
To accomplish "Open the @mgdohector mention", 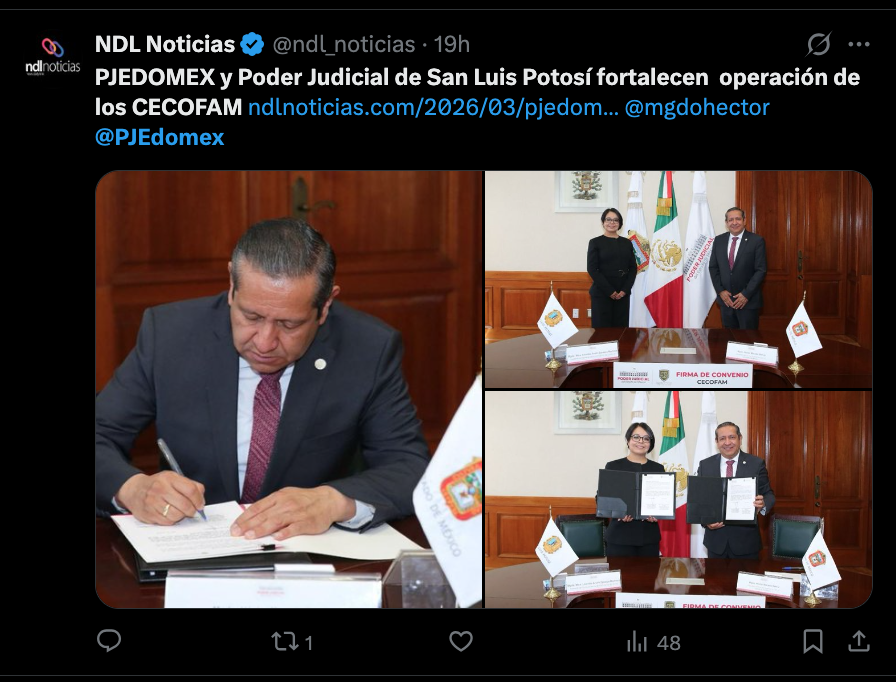I will click(697, 107).
